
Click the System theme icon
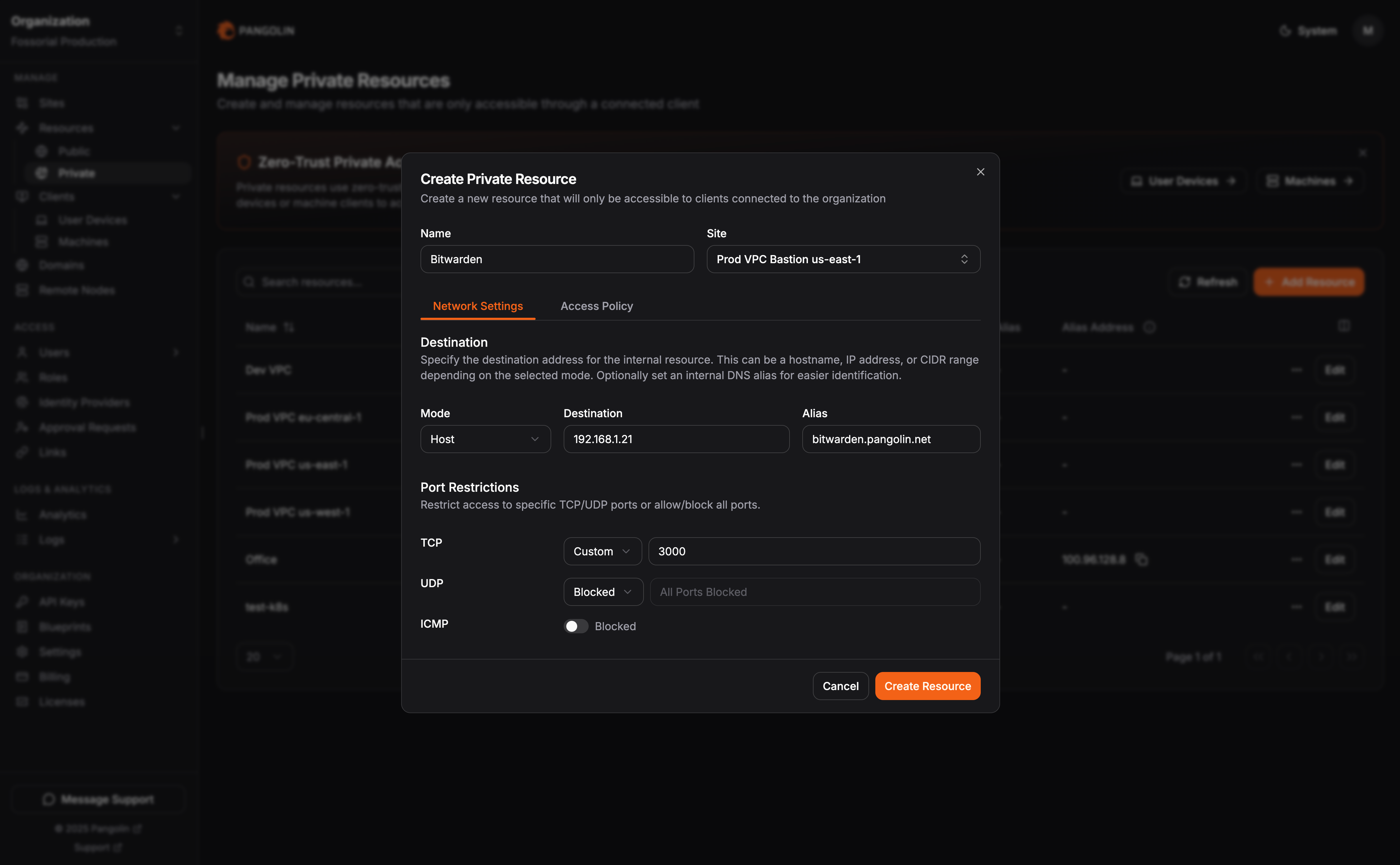(x=1285, y=30)
